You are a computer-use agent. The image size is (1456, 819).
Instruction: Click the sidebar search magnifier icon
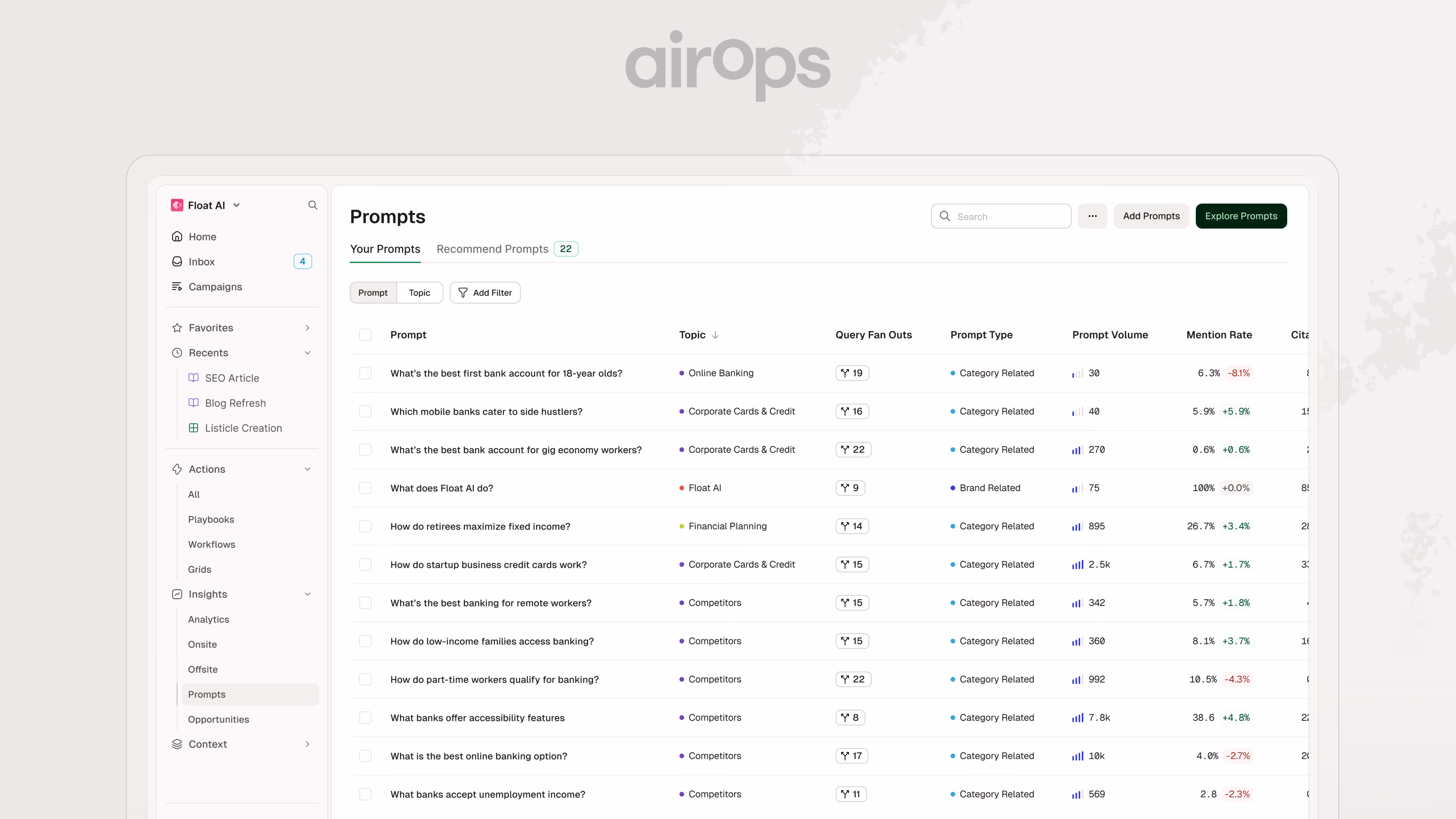[x=312, y=205]
